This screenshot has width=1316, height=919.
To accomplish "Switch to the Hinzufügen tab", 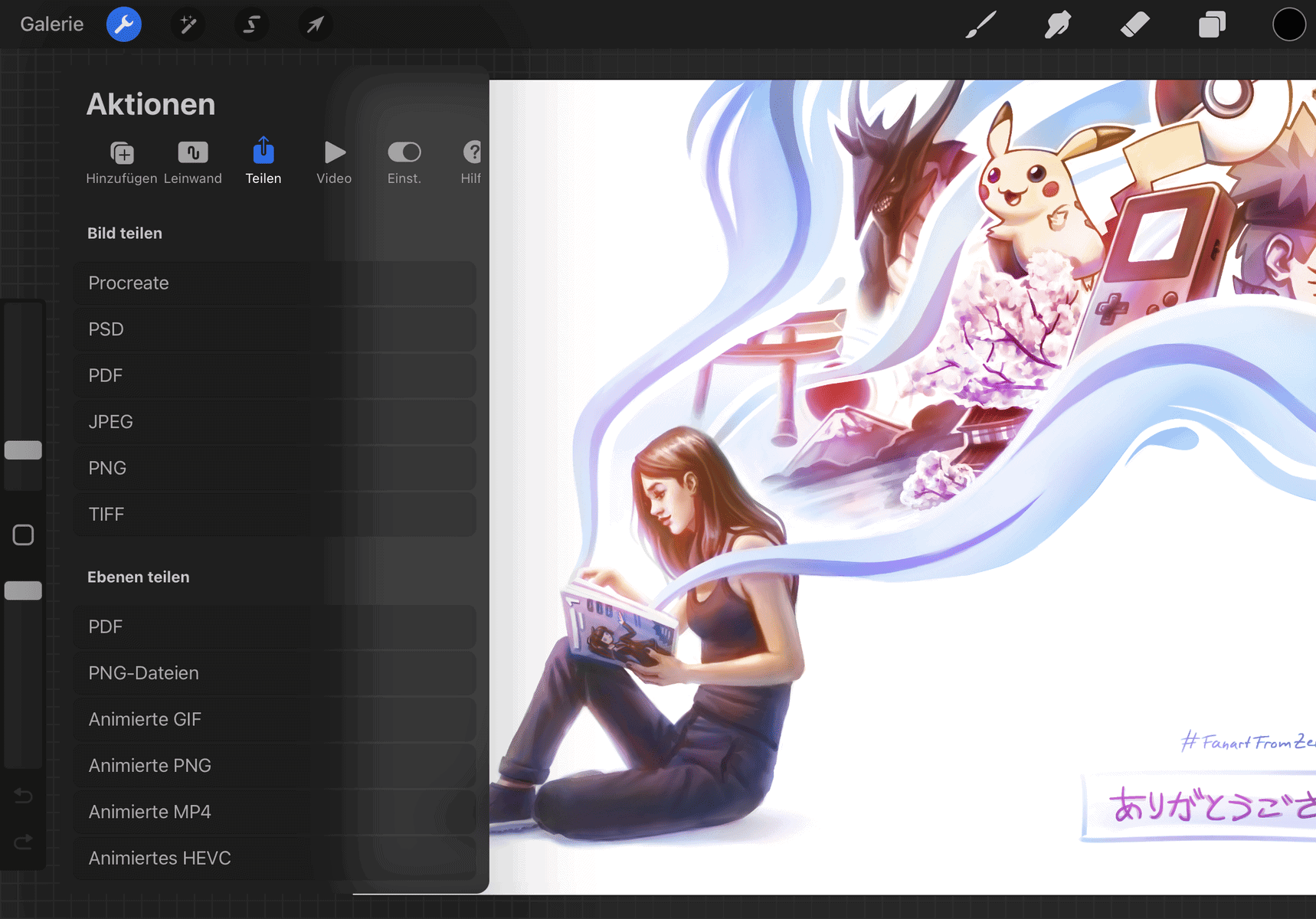I will click(122, 162).
